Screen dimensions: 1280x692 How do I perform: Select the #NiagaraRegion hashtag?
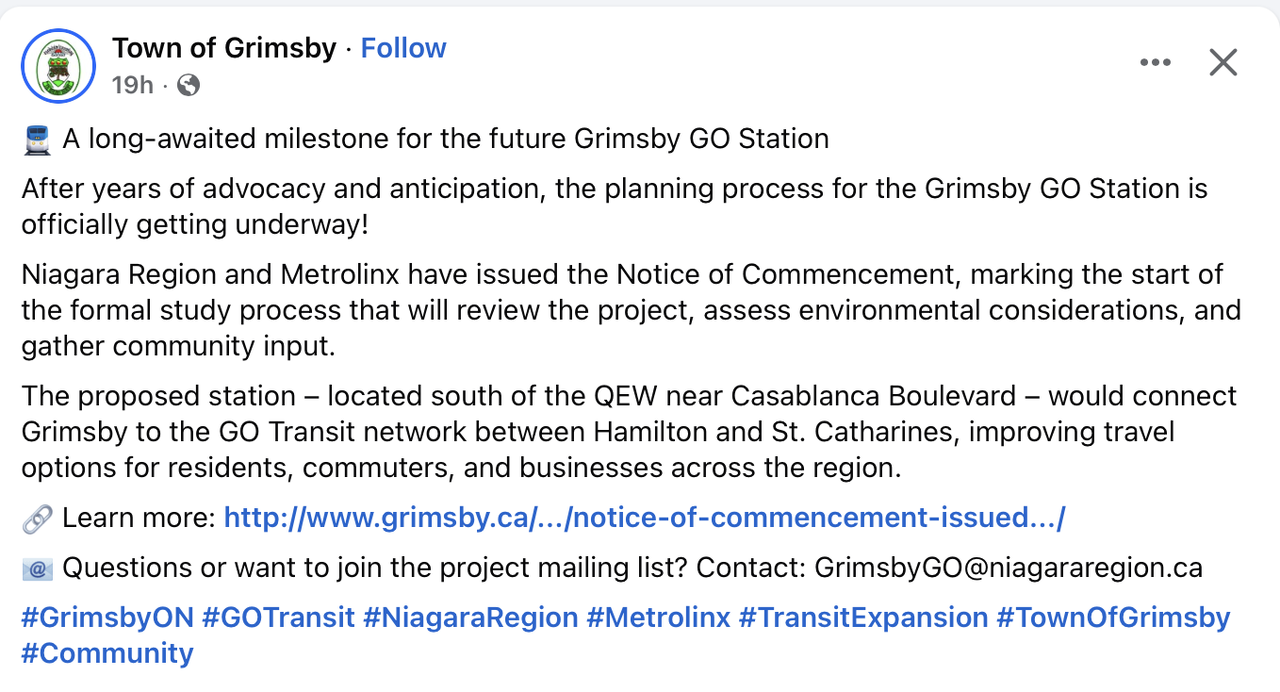(470, 617)
